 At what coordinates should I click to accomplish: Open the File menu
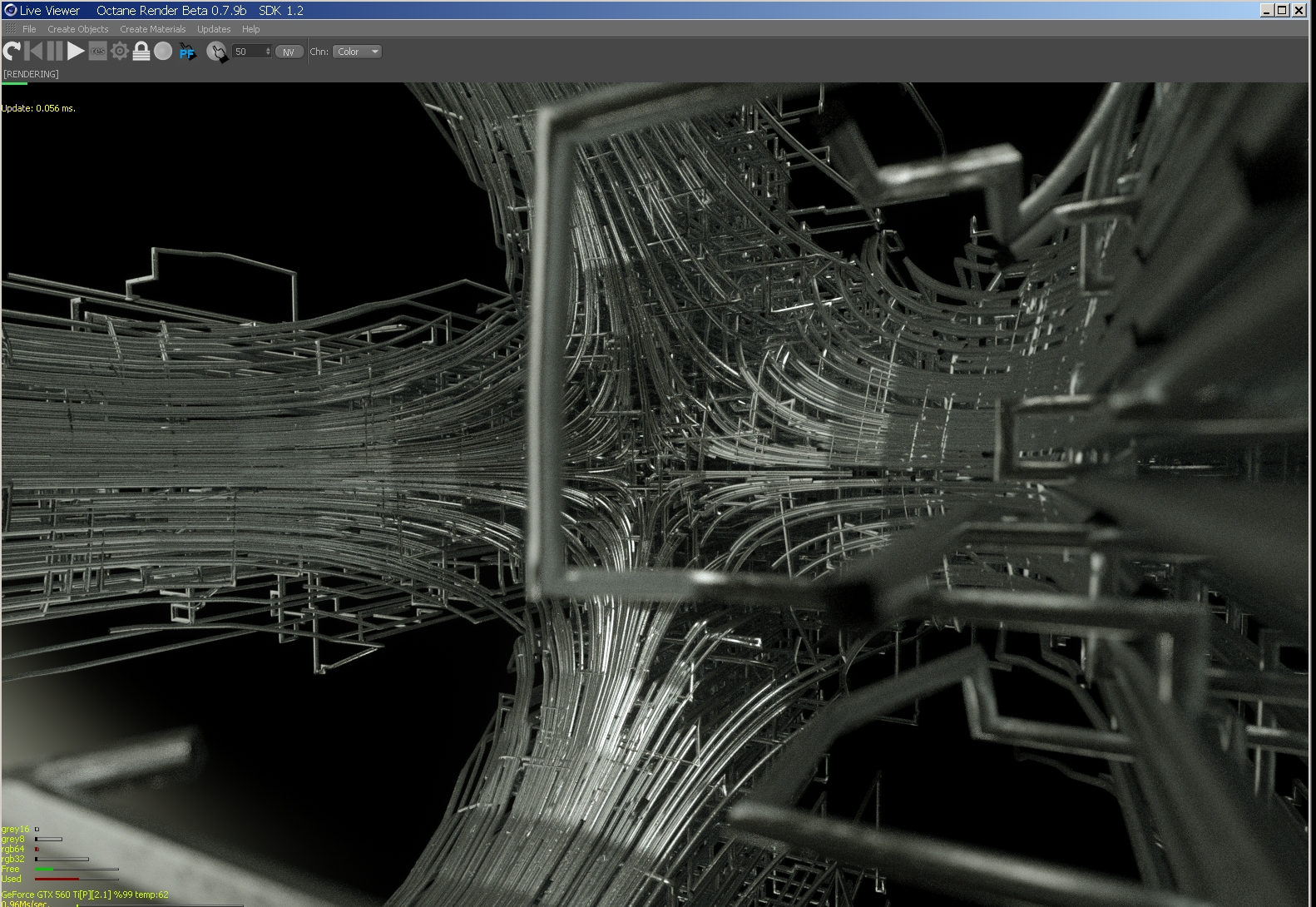click(29, 29)
